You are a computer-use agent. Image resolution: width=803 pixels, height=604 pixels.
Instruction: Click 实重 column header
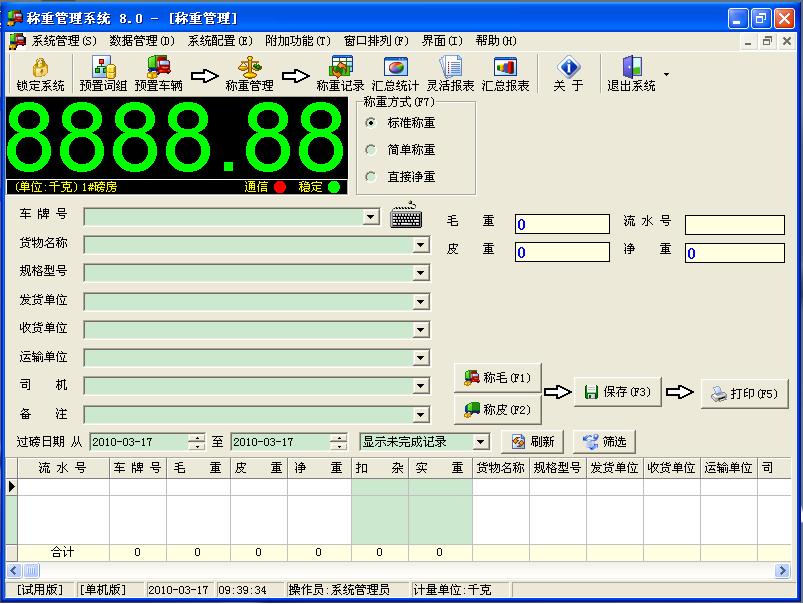(x=440, y=468)
